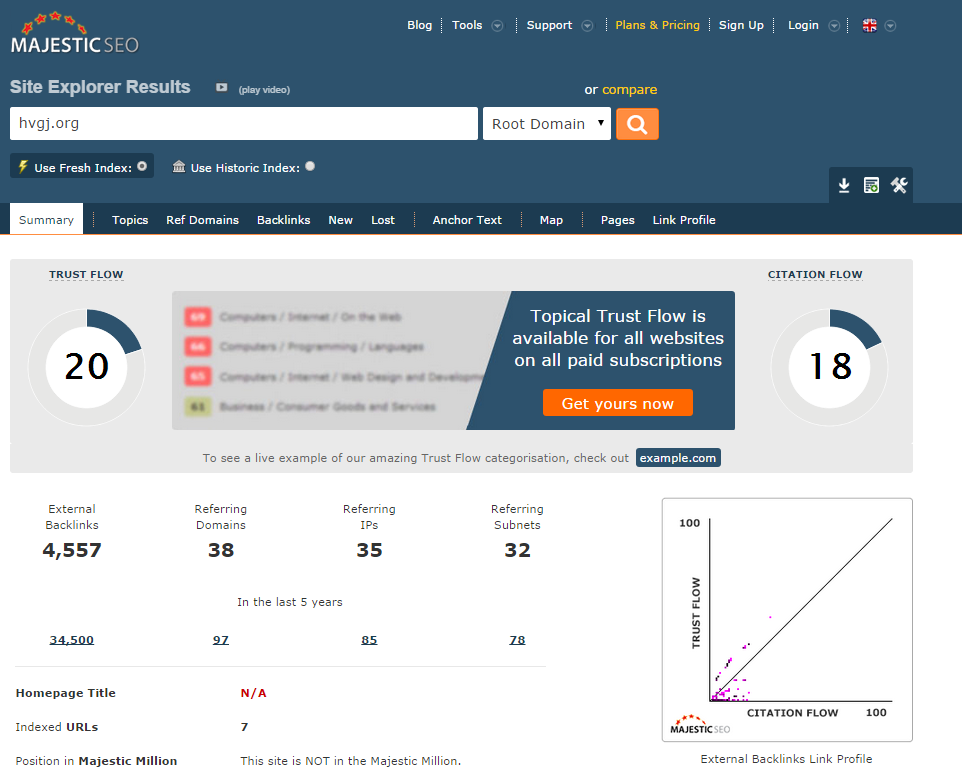Click Plans & Pricing link
This screenshot has height=778, width=962.
click(x=657, y=25)
